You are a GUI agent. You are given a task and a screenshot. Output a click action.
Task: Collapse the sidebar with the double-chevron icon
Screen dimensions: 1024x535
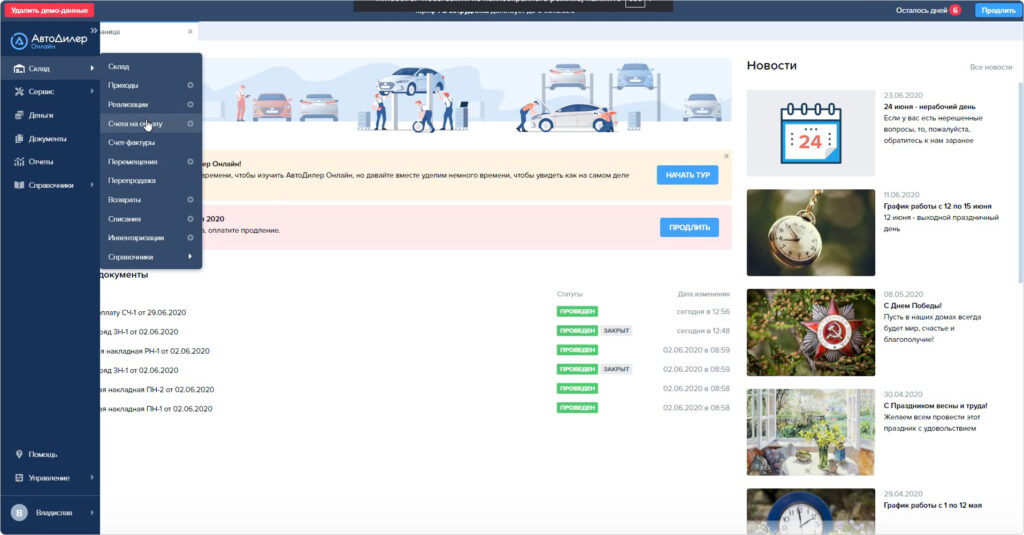click(x=93, y=31)
